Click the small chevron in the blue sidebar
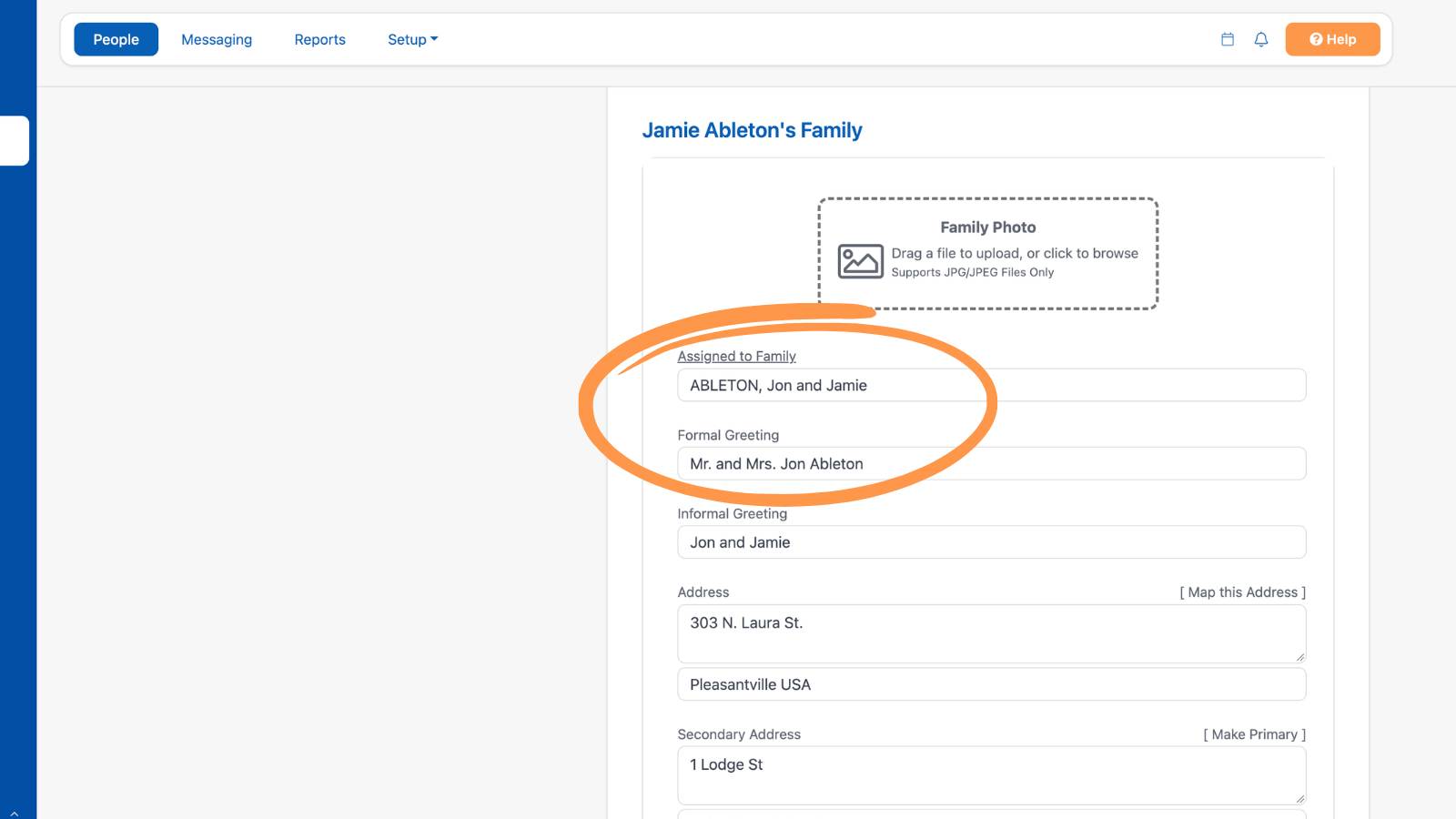 [15, 813]
